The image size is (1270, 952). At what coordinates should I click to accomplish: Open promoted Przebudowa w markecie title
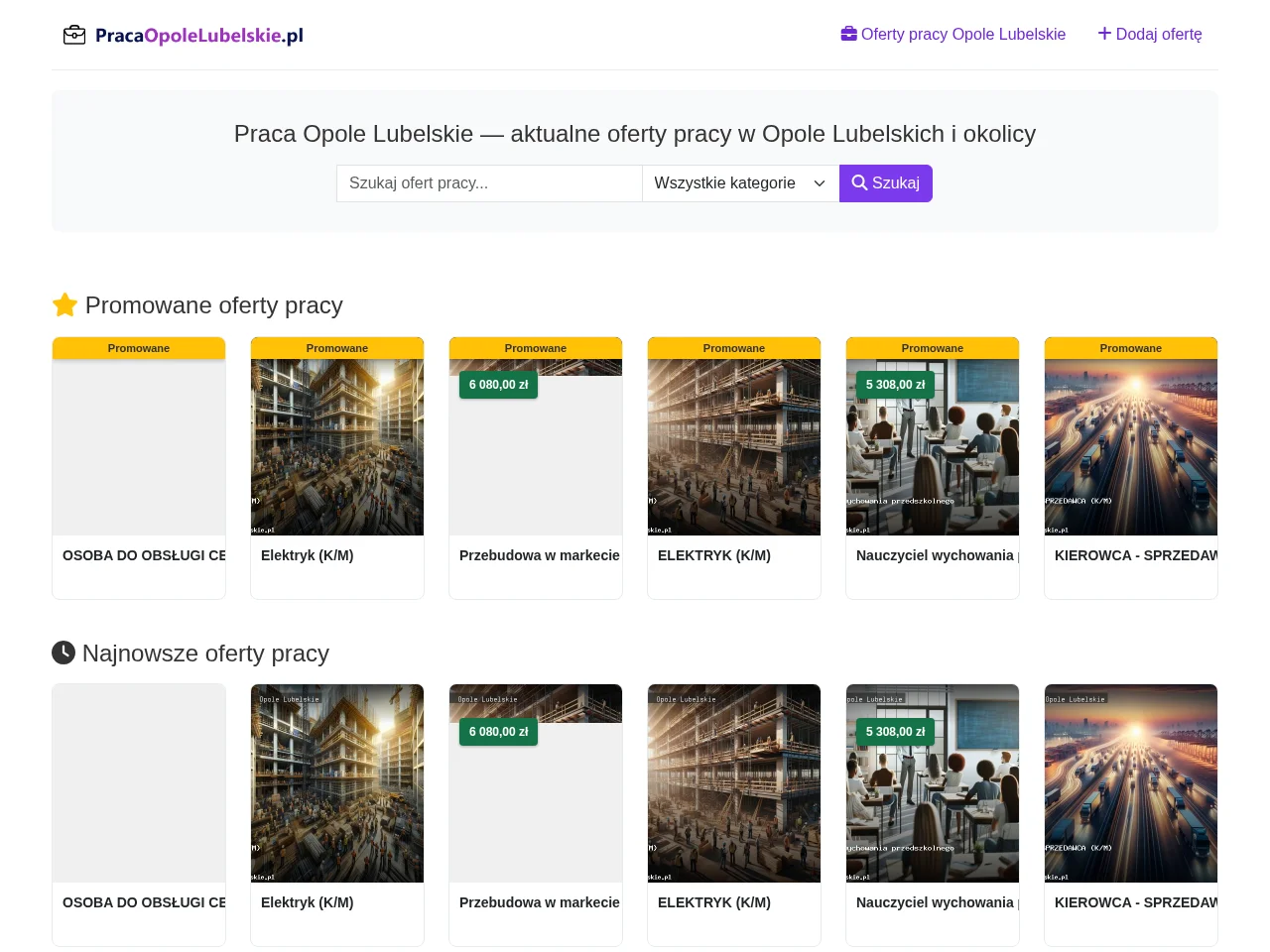tap(540, 555)
